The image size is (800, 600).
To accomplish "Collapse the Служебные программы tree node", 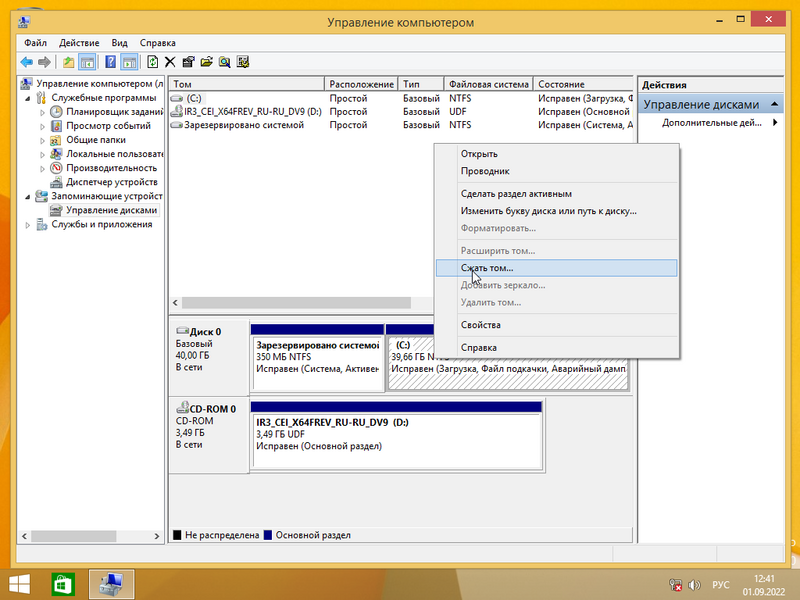I will pyautogui.click(x=28, y=98).
